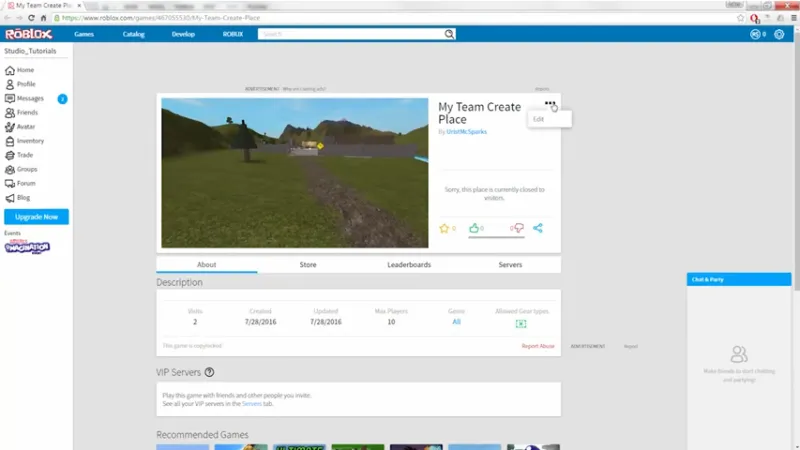Favorite the game with the star icon
The image size is (800, 450).
(x=444, y=228)
